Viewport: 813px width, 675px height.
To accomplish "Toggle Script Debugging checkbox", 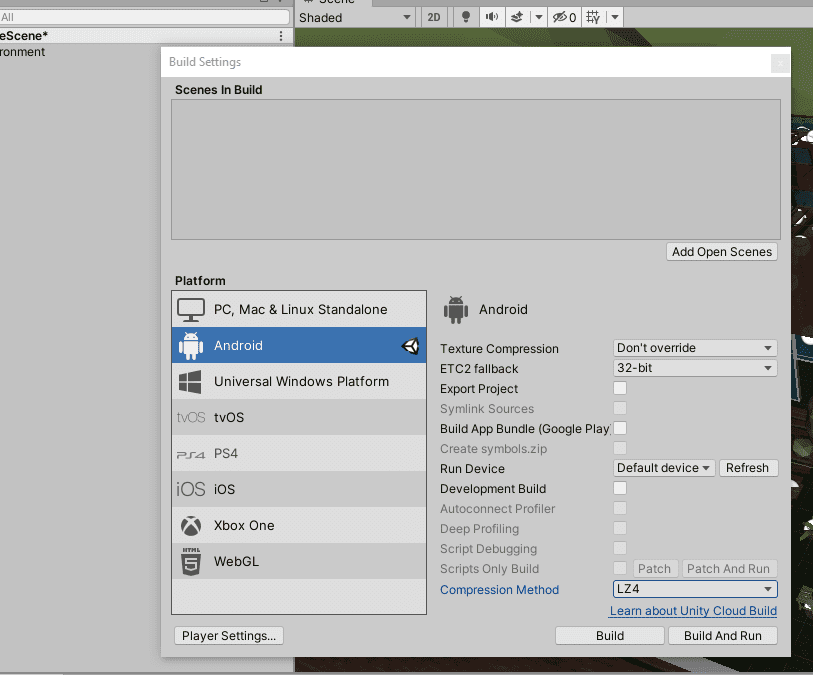I will pyautogui.click(x=620, y=548).
